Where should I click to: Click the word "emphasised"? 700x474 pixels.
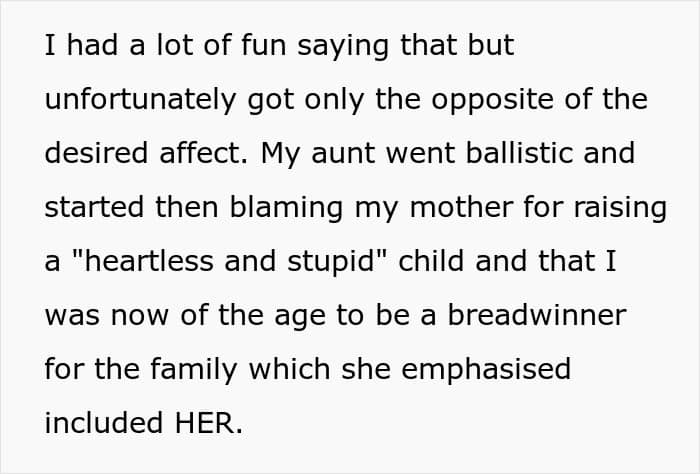click(486, 370)
